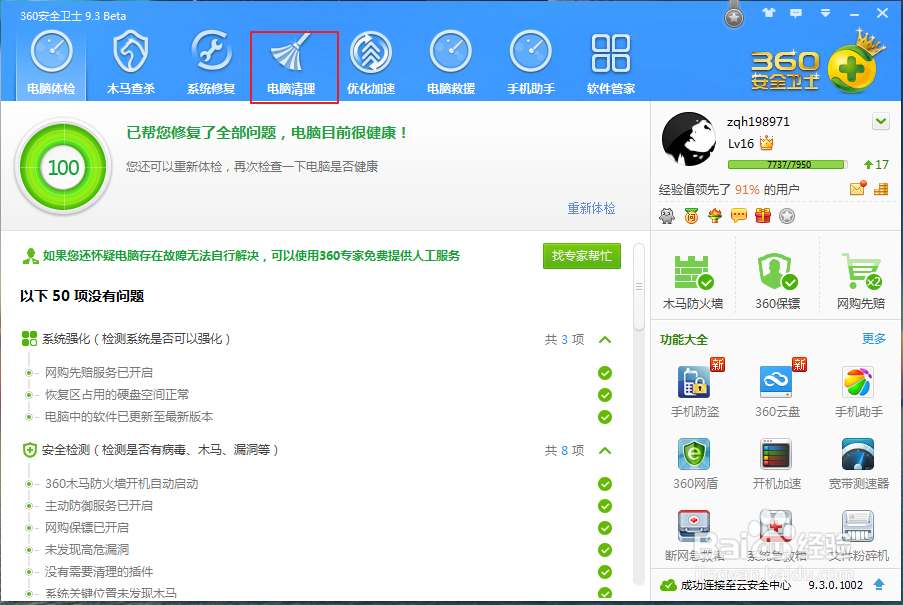Click the 找专家帮忙 button

click(582, 256)
